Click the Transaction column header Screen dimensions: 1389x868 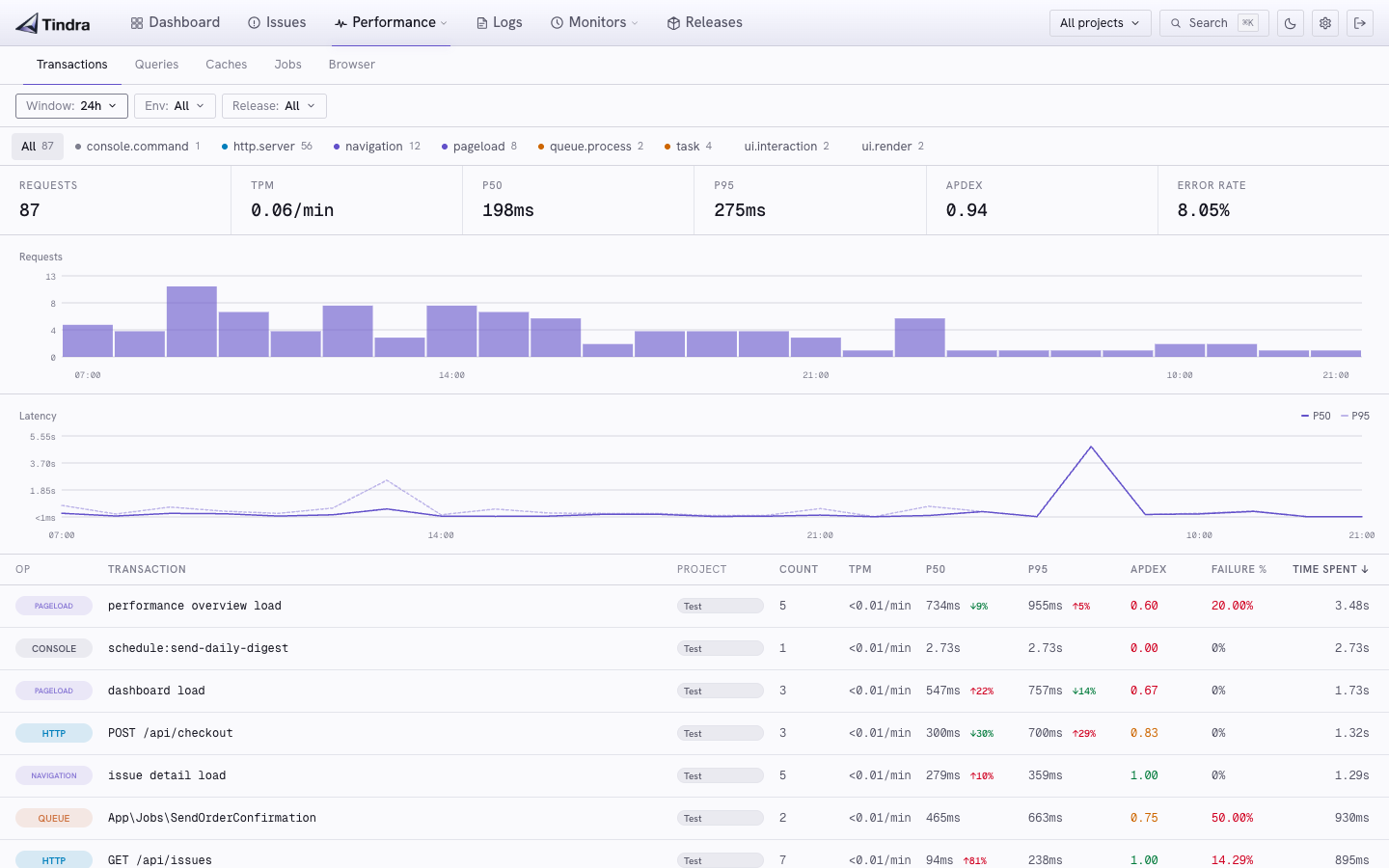pos(147,570)
